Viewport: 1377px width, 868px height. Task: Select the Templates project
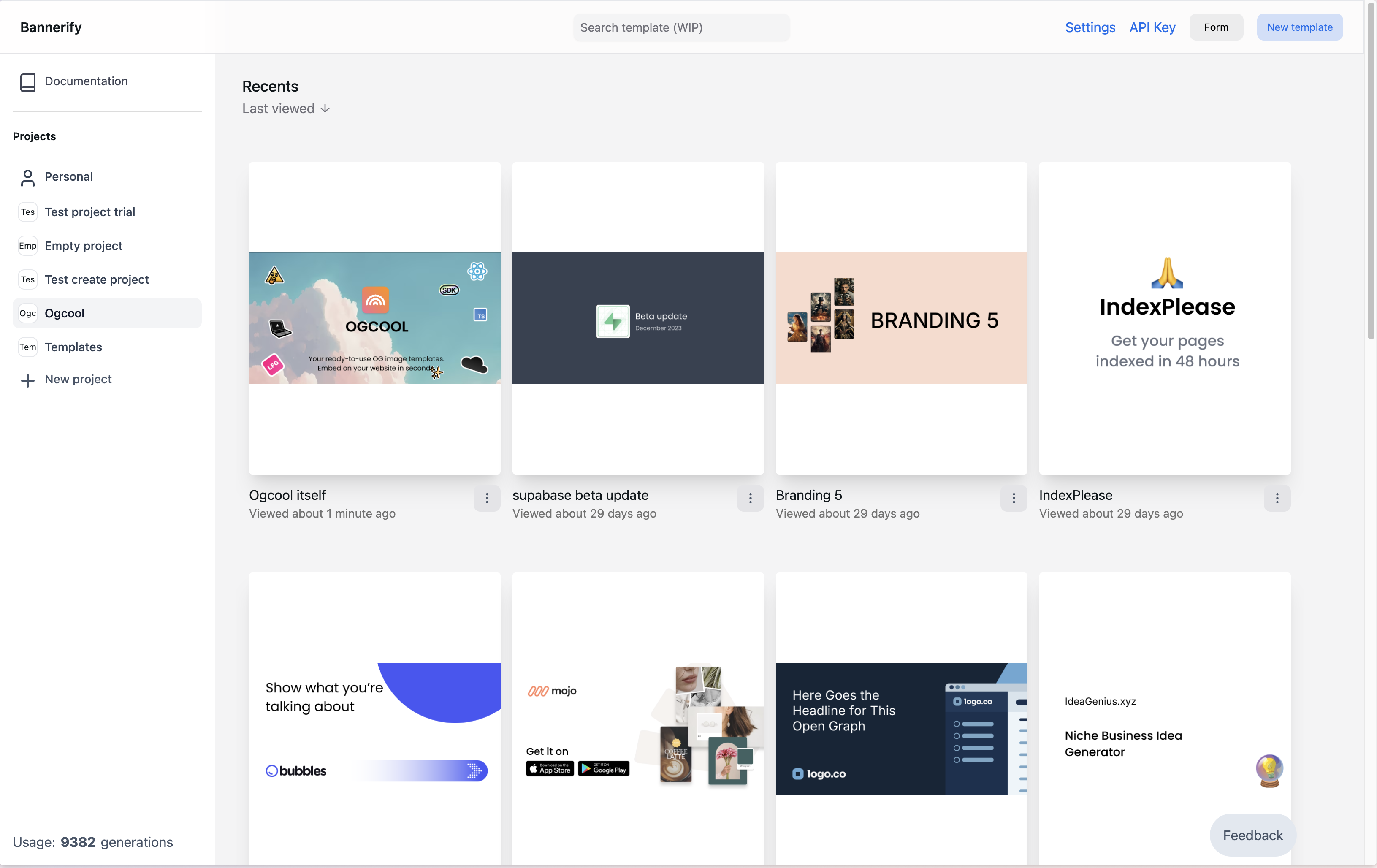pos(107,347)
